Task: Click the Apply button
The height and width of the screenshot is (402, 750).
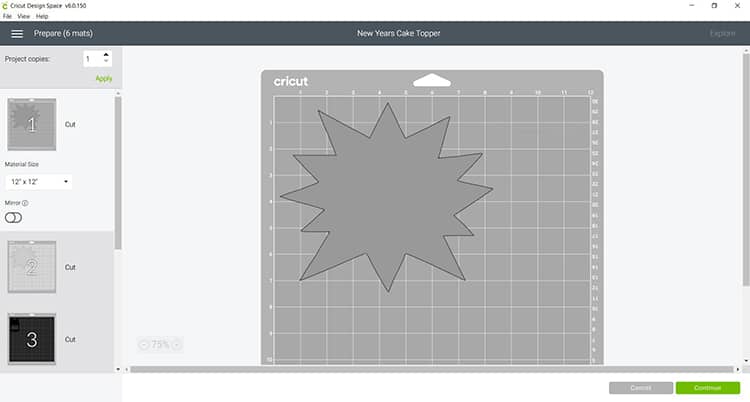Action: [x=104, y=78]
